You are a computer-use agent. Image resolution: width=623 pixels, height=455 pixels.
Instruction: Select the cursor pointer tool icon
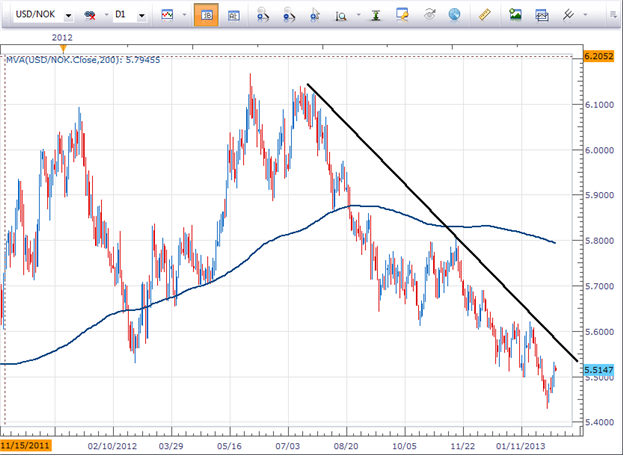(315, 15)
